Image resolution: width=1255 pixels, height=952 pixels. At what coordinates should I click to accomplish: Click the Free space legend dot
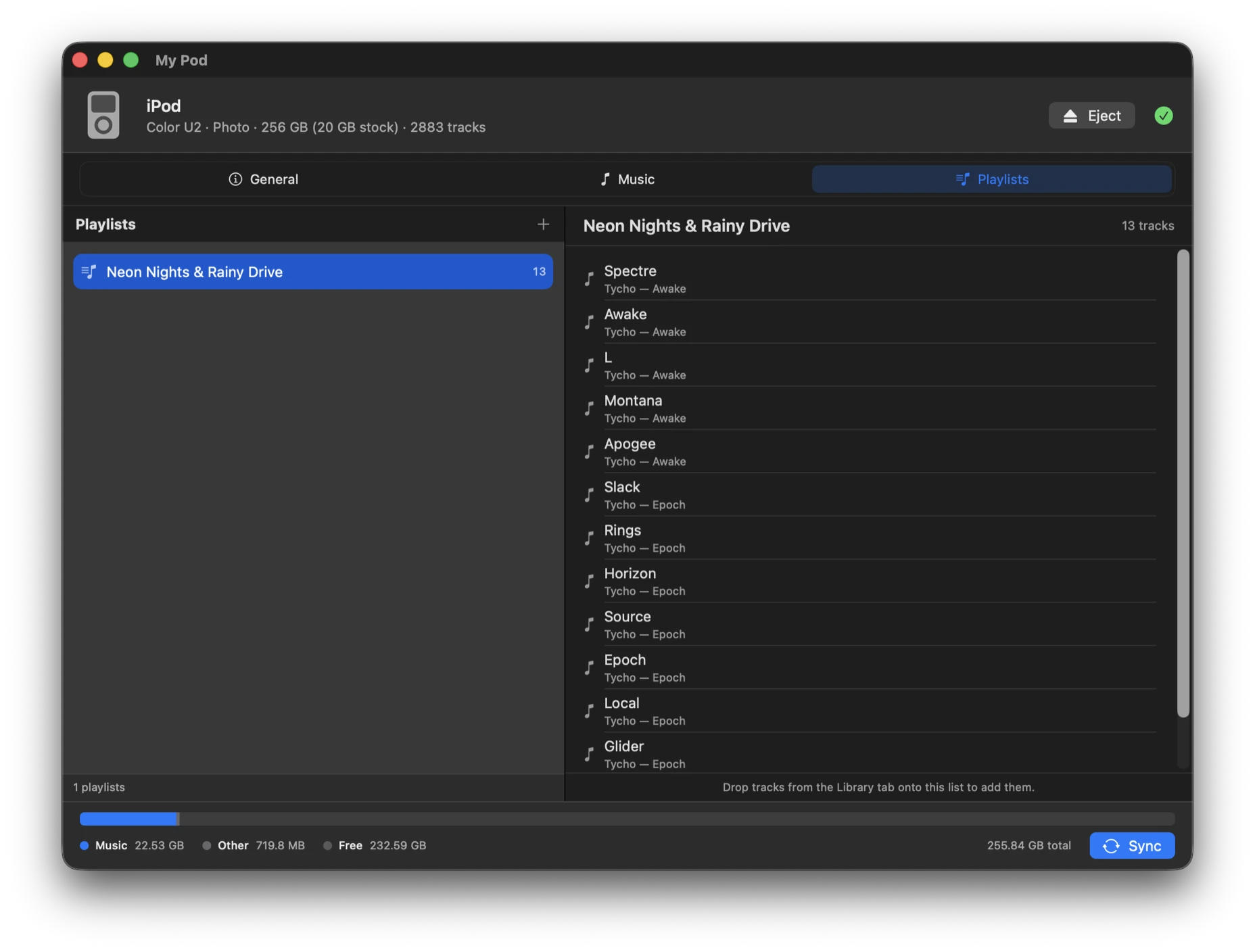click(327, 845)
